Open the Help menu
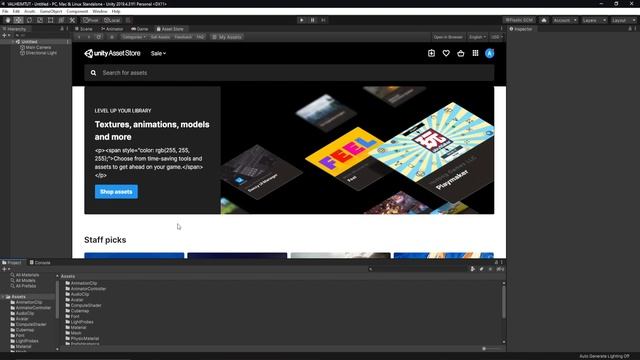 coord(116,11)
